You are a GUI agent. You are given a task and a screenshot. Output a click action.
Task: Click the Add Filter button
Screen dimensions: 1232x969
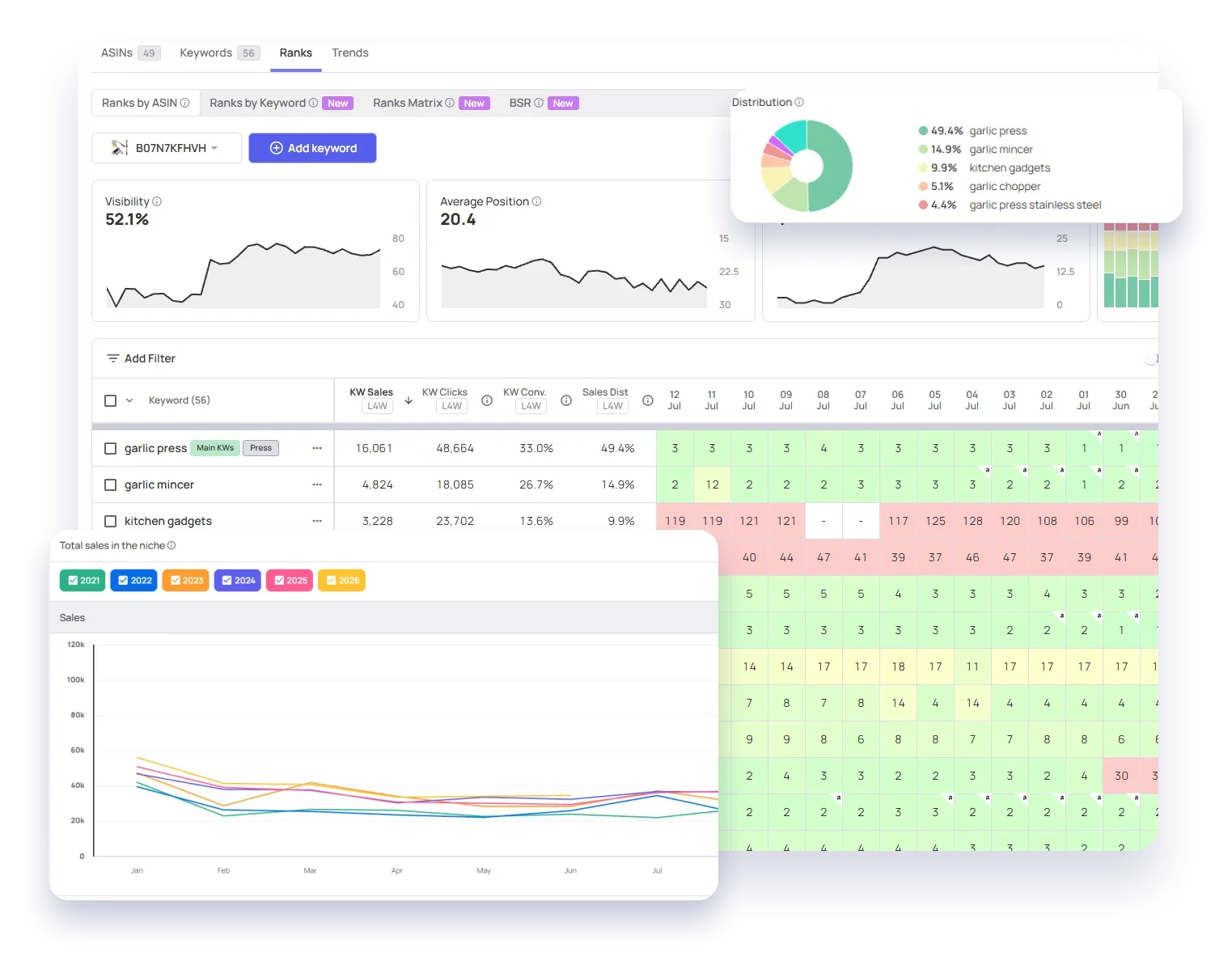[142, 358]
